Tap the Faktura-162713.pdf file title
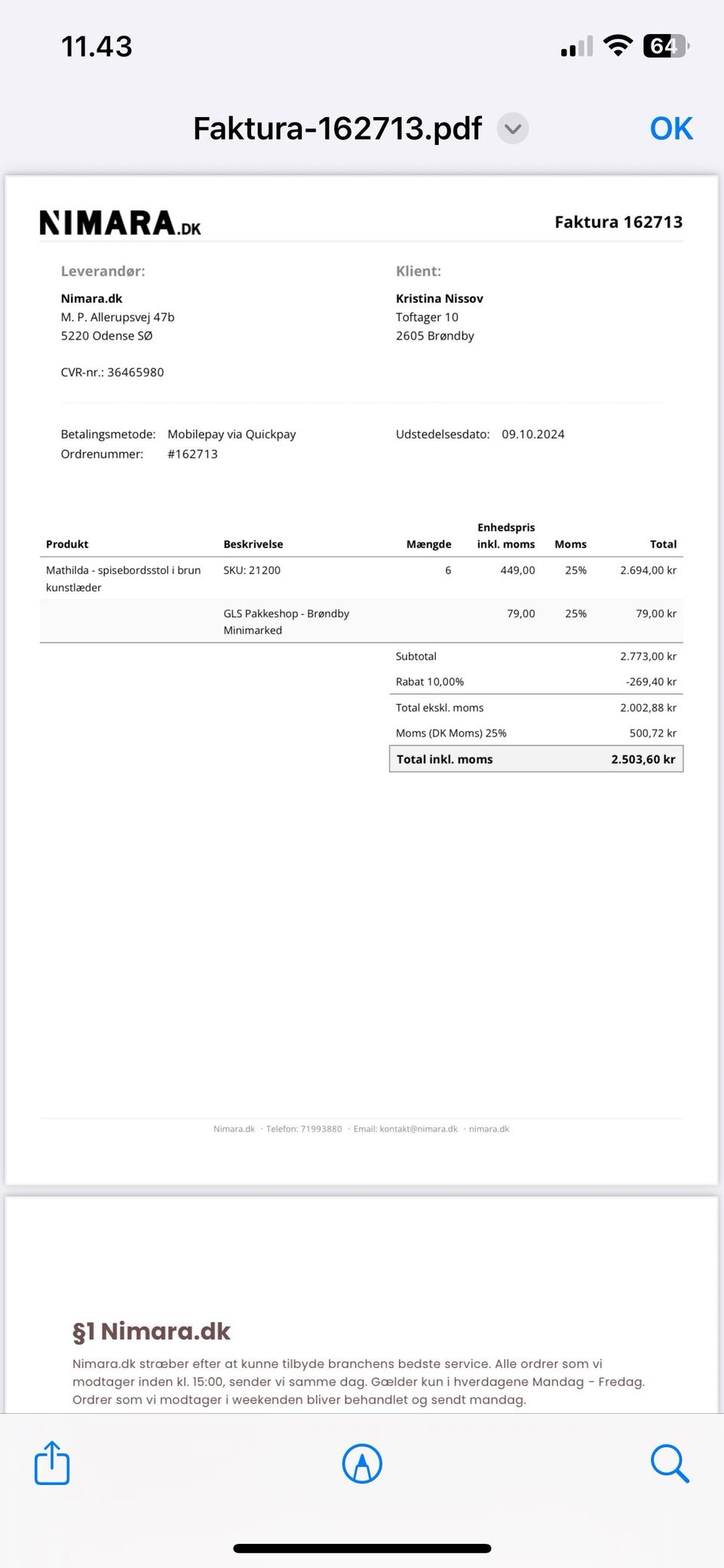This screenshot has width=724, height=1568. coord(337,128)
